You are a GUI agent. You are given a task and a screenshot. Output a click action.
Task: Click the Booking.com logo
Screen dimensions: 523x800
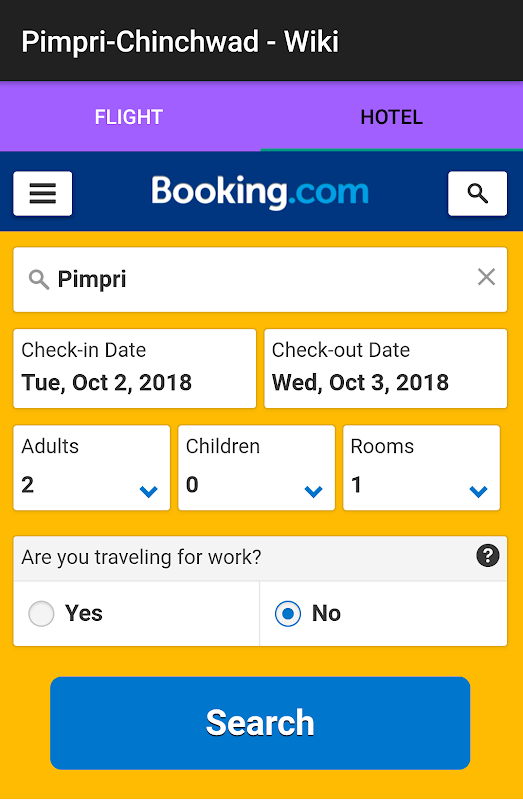coord(260,192)
